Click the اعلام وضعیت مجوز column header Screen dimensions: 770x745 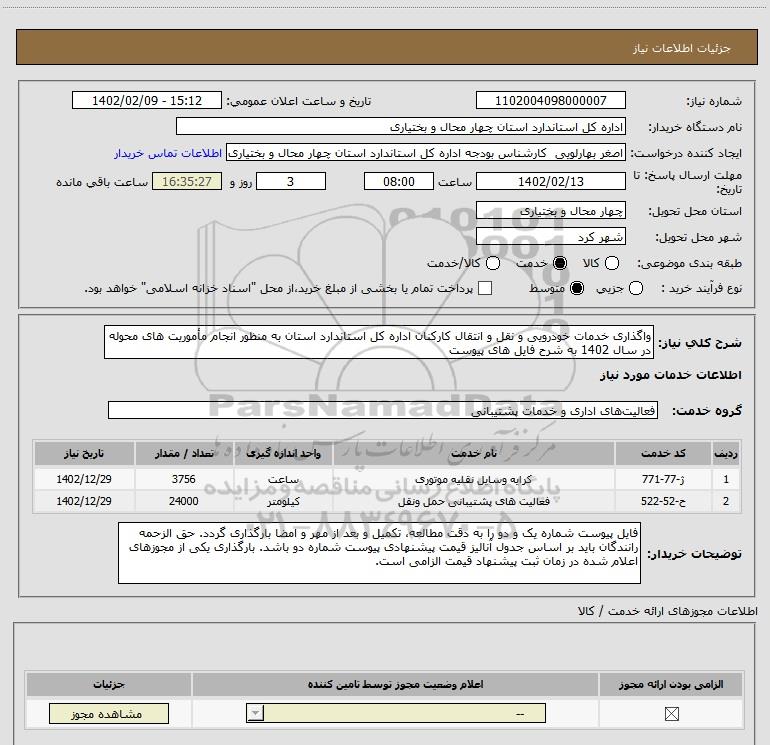coord(395,685)
